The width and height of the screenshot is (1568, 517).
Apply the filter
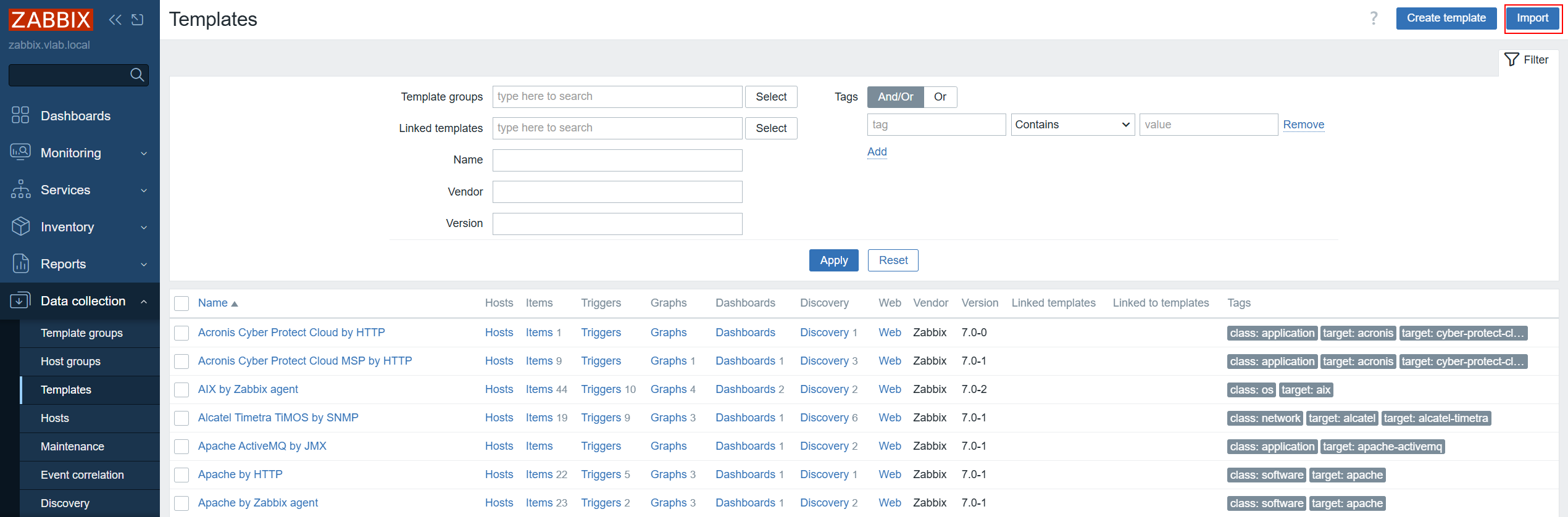834,260
